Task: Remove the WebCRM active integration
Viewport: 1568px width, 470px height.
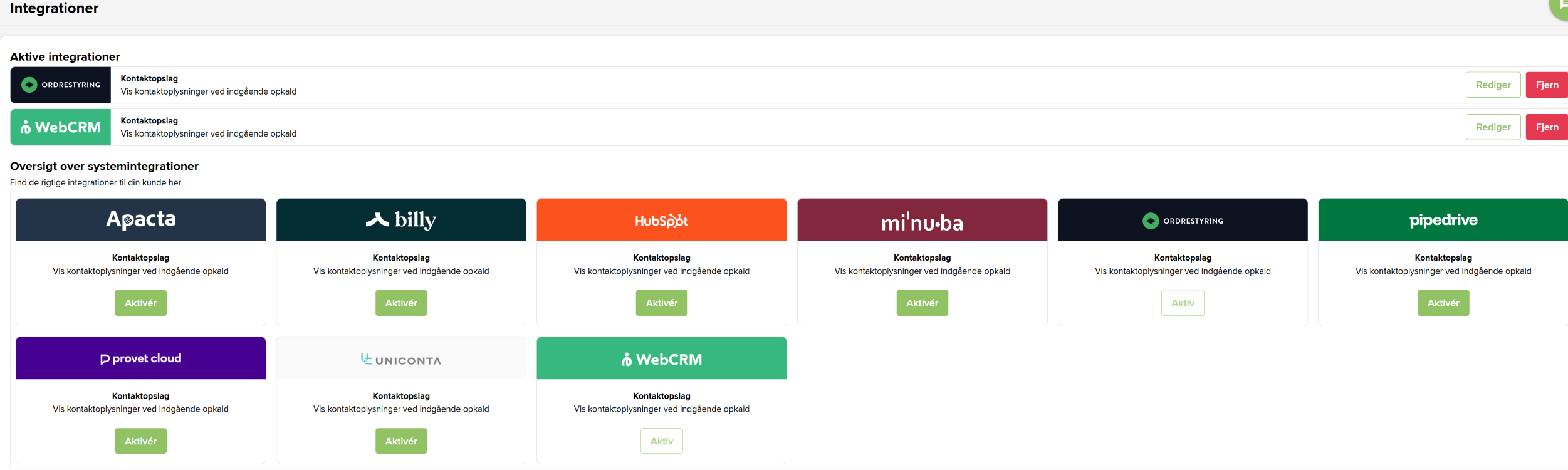Action: (x=1547, y=127)
